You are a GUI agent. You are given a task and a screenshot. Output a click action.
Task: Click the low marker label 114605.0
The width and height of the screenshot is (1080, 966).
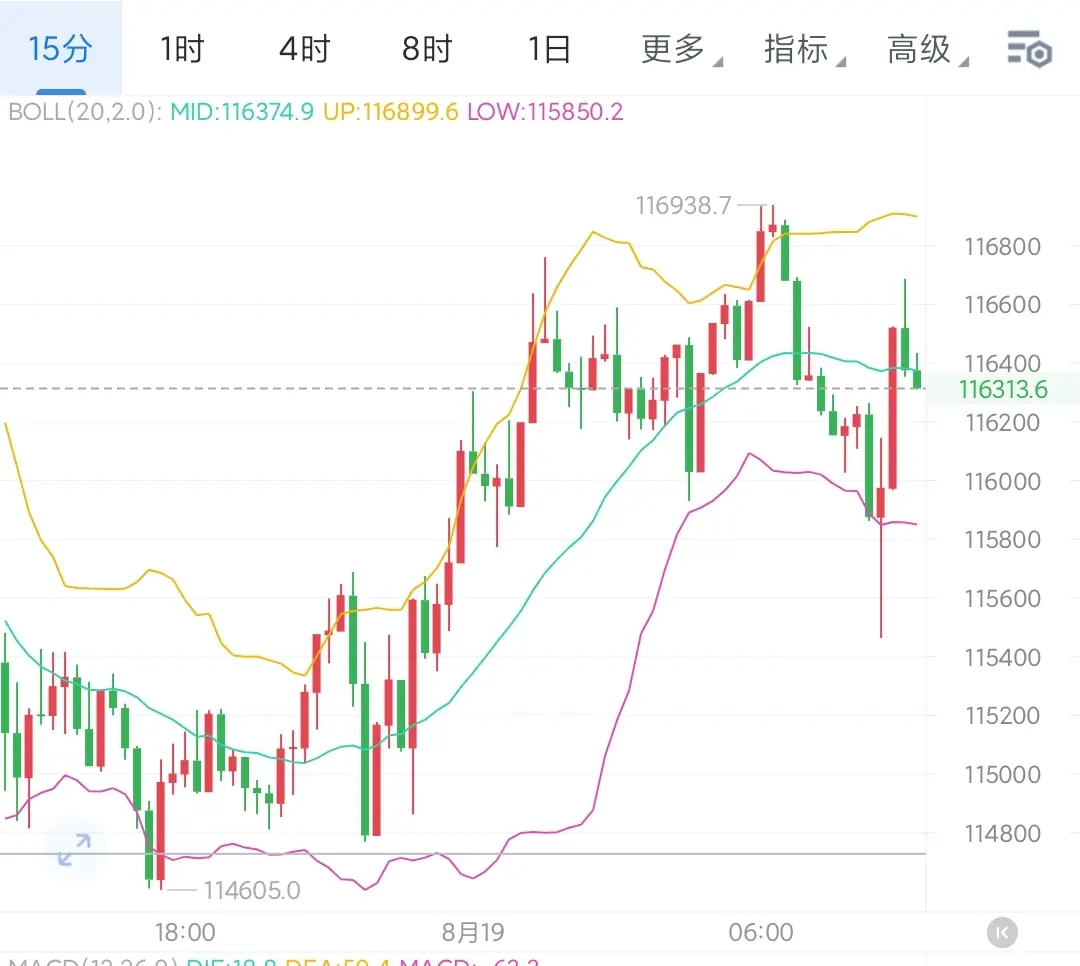click(252, 890)
